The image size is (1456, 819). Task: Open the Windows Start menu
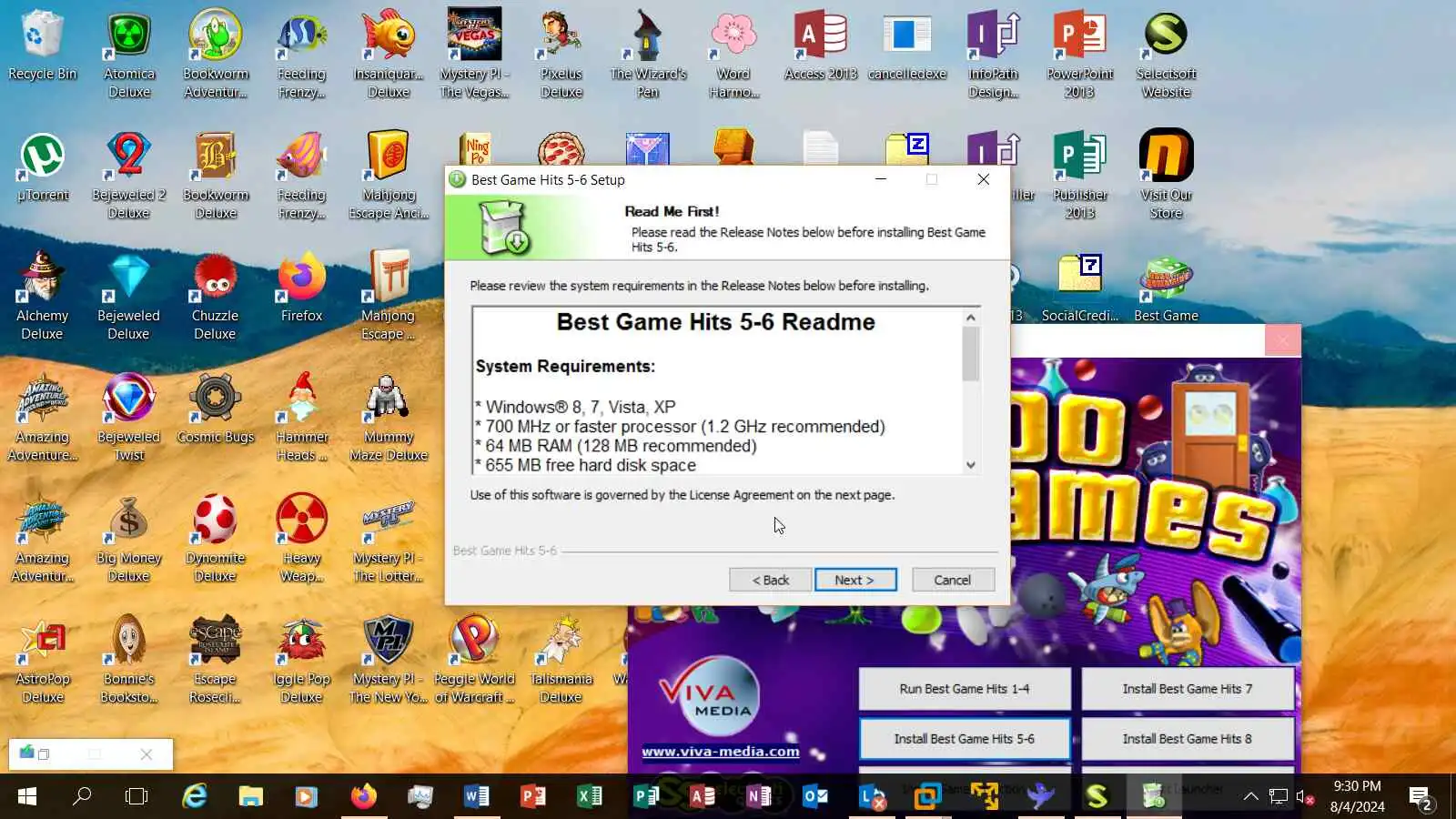tap(27, 797)
